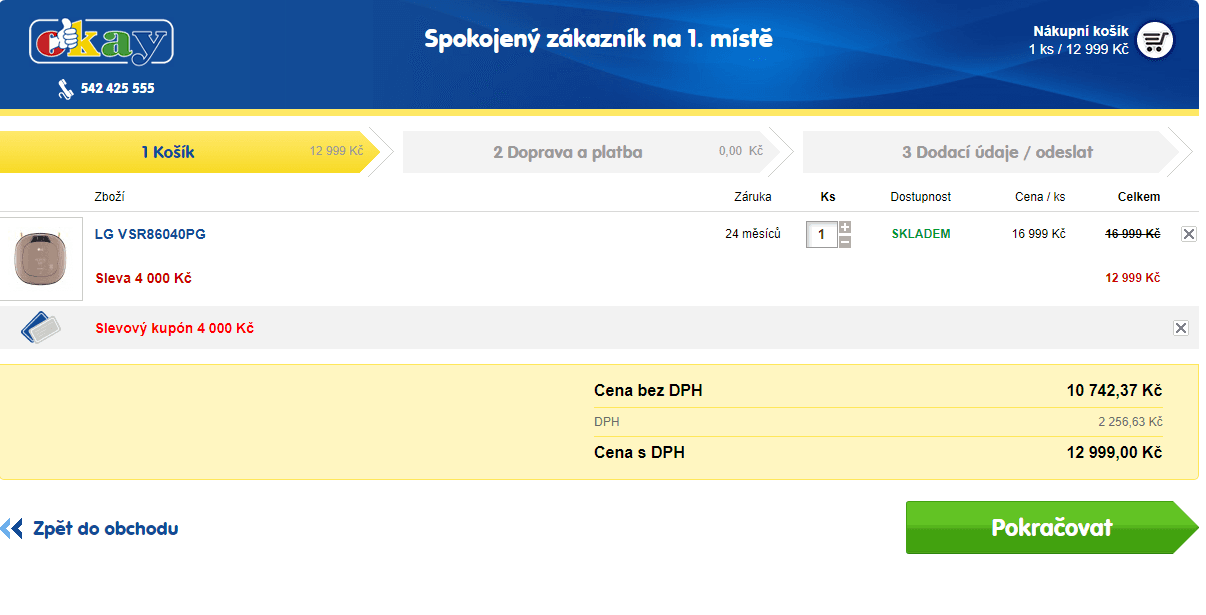
Task: Click the Slevový kupón 4 000 Kč text
Action: pyautogui.click(x=174, y=328)
